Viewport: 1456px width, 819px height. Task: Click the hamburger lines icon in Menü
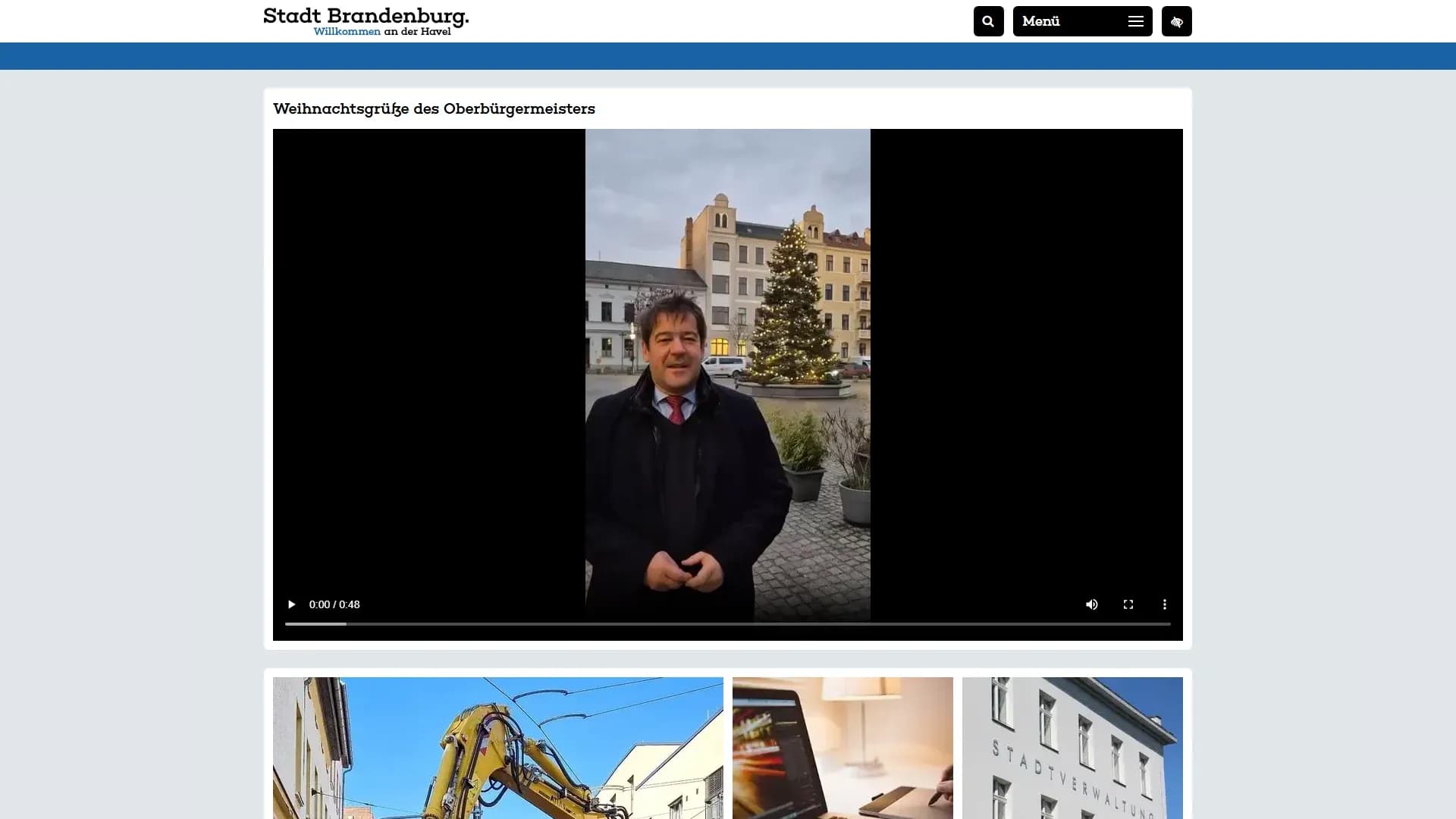pos(1135,21)
